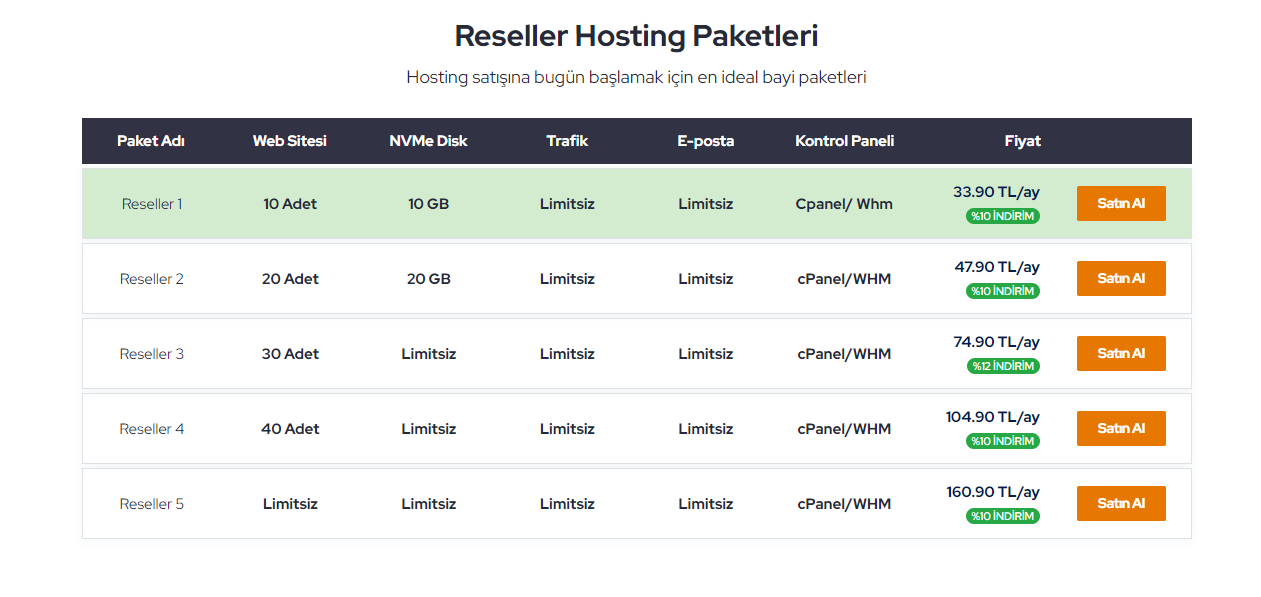Select the Reseller 1 package name
This screenshot has width=1261, height=597.
(152, 204)
